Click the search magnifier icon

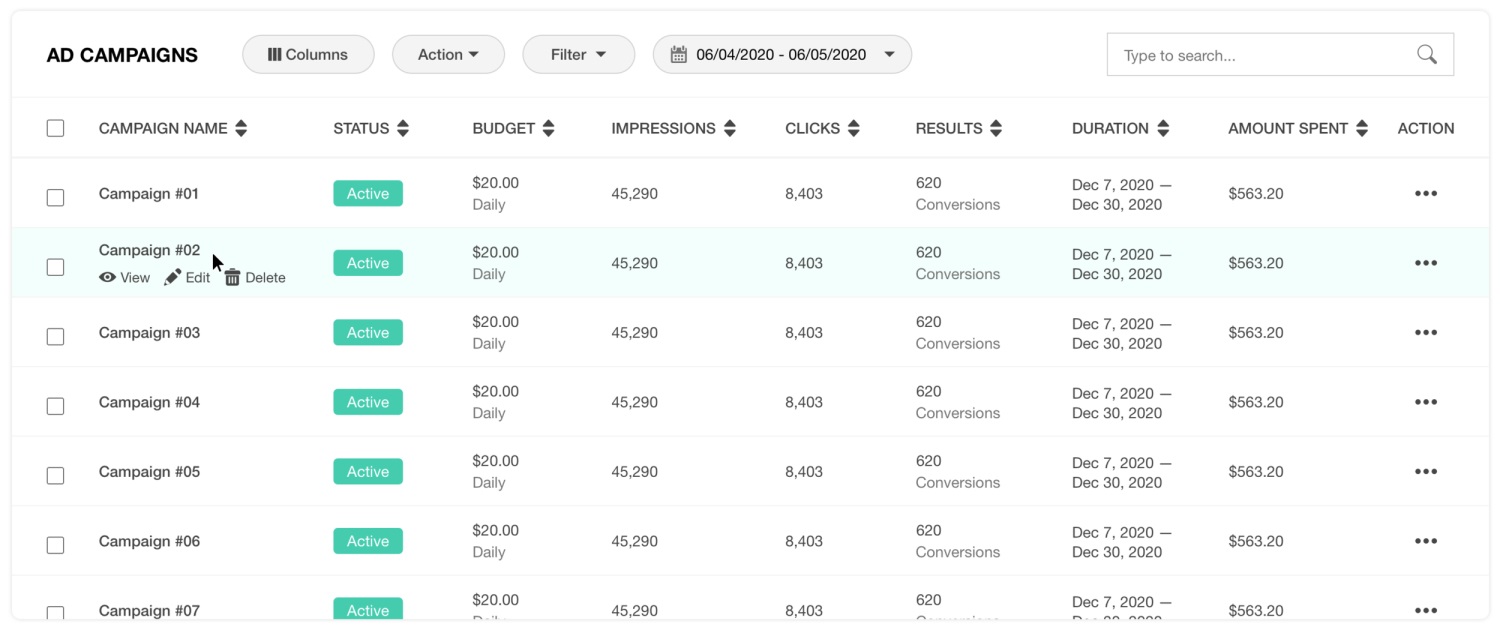pyautogui.click(x=1426, y=55)
